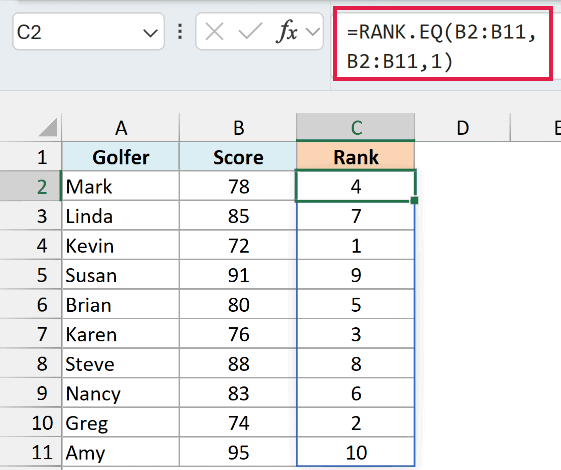Click Nancy's score of 83

(238, 393)
